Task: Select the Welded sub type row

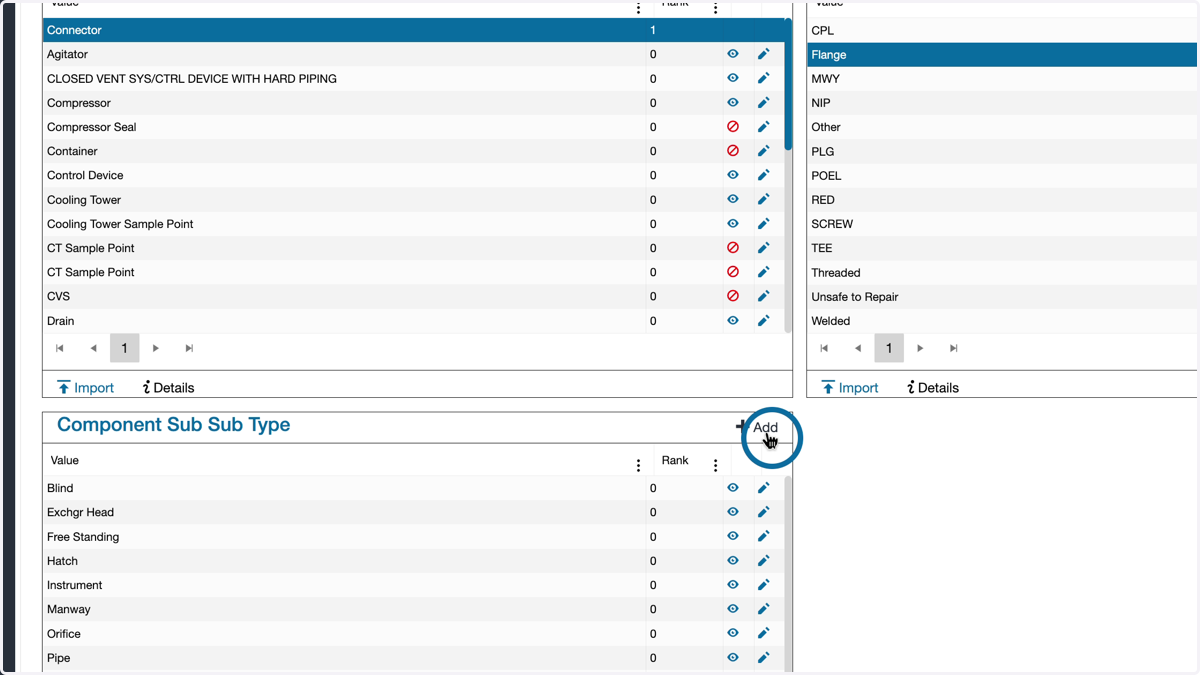Action: [x=1002, y=321]
